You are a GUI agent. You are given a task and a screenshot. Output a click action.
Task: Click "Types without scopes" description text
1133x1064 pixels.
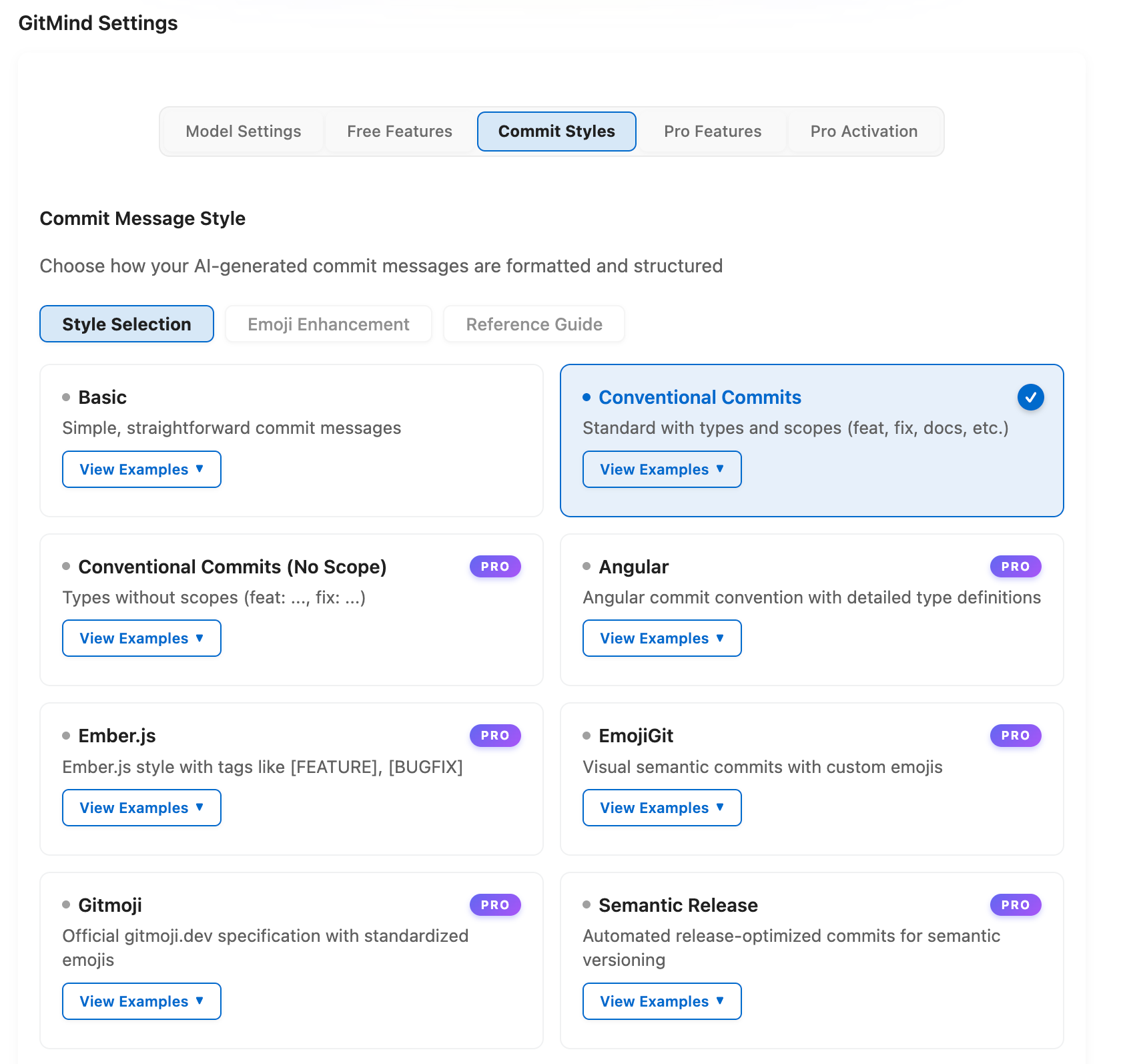point(214,597)
